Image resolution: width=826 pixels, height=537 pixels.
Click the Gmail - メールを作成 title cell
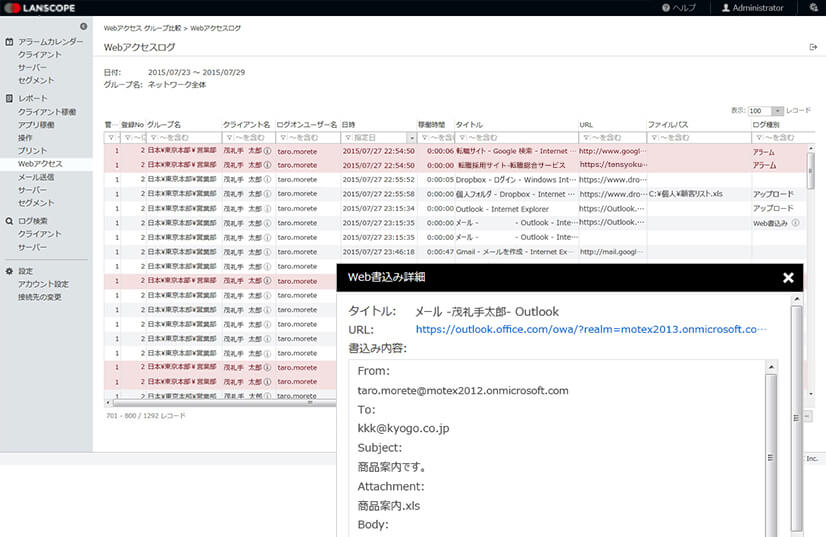pyautogui.click(x=516, y=252)
